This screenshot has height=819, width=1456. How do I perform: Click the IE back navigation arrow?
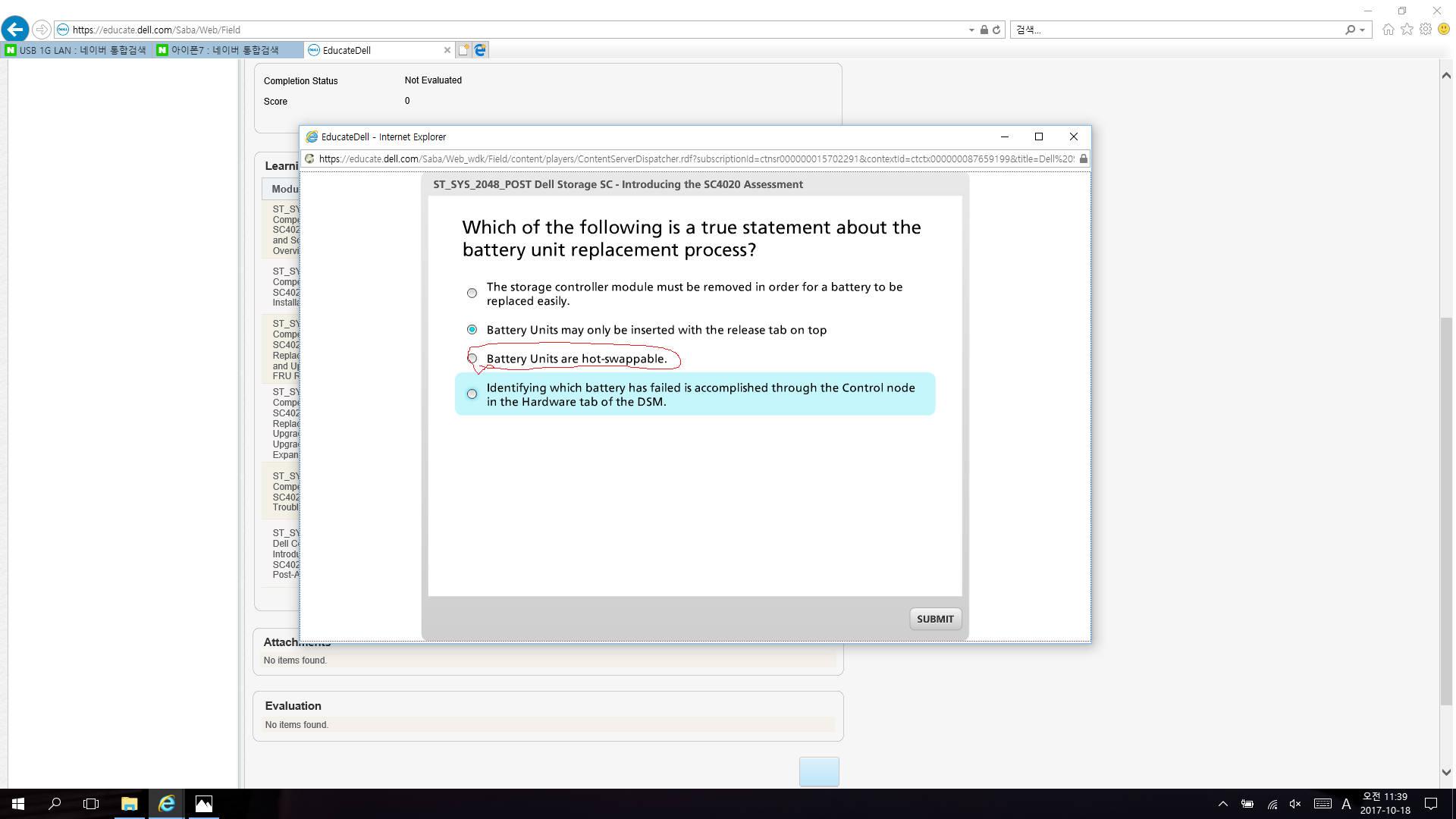15,30
